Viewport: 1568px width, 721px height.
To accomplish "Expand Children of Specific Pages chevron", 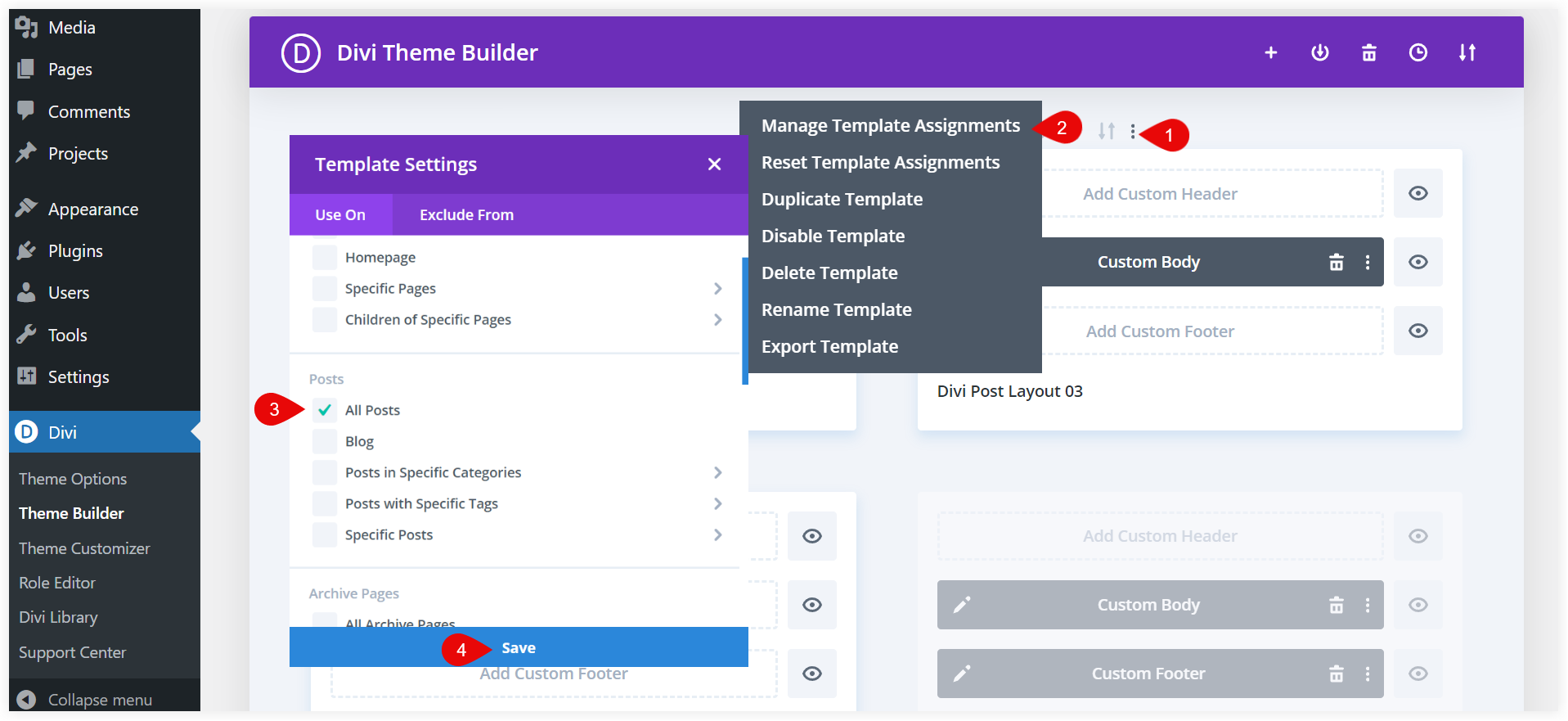I will point(717,319).
